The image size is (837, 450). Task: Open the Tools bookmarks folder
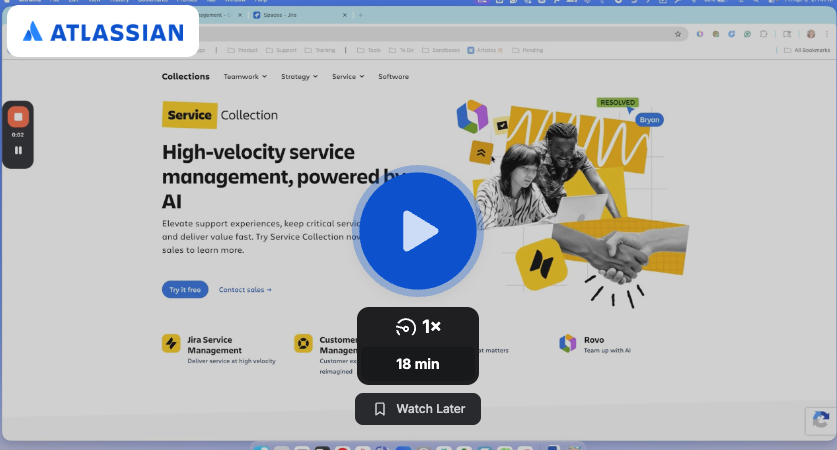(x=369, y=50)
